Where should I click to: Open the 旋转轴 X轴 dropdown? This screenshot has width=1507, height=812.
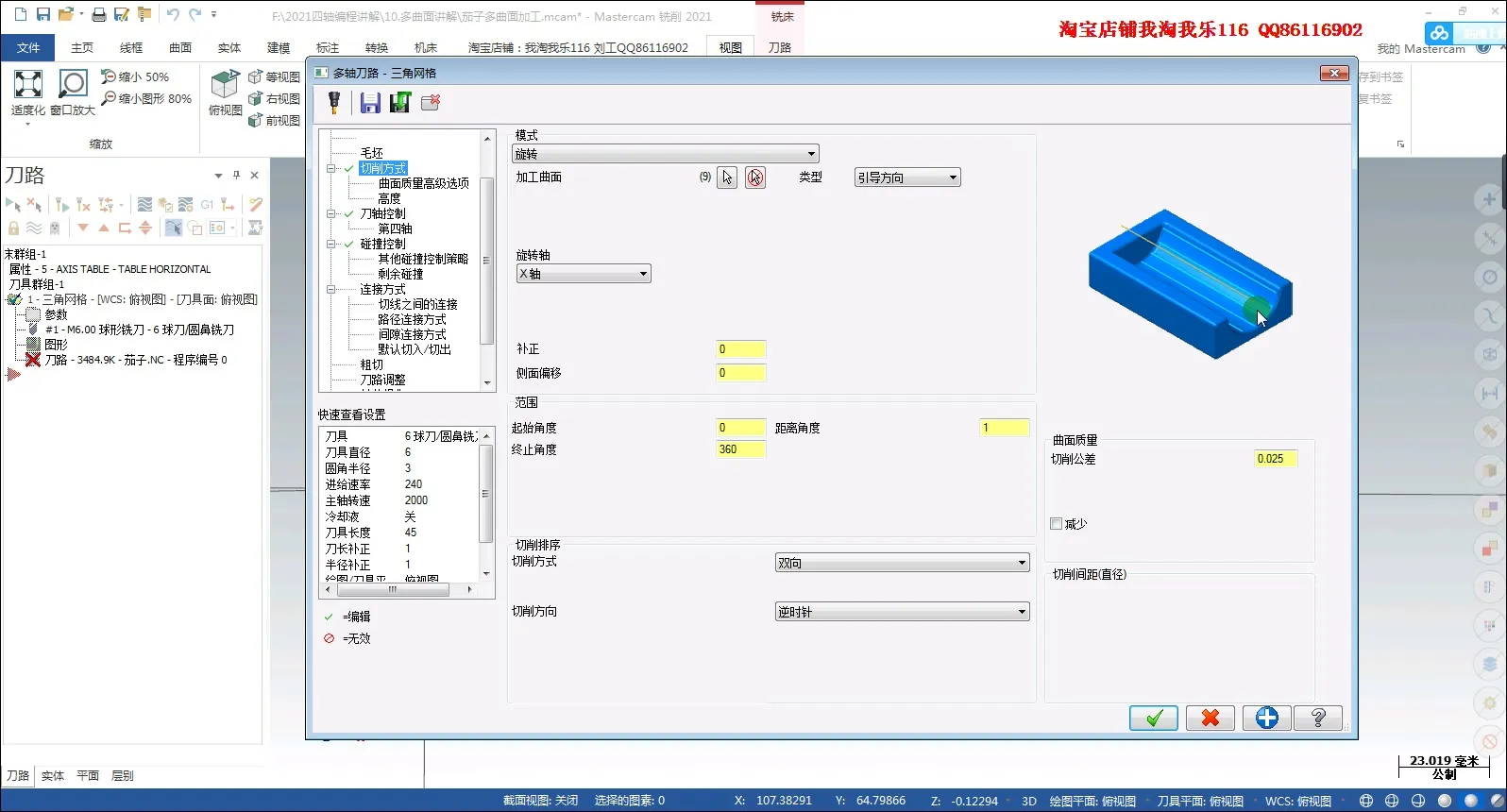(584, 274)
